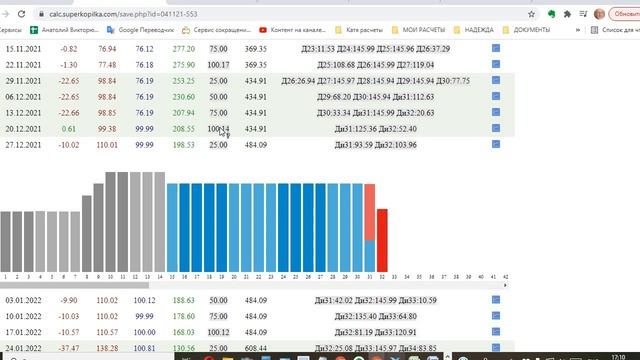This screenshot has height=360, width=640.
Task: Open chart icon for row 22.11.2021
Action: (496, 64)
